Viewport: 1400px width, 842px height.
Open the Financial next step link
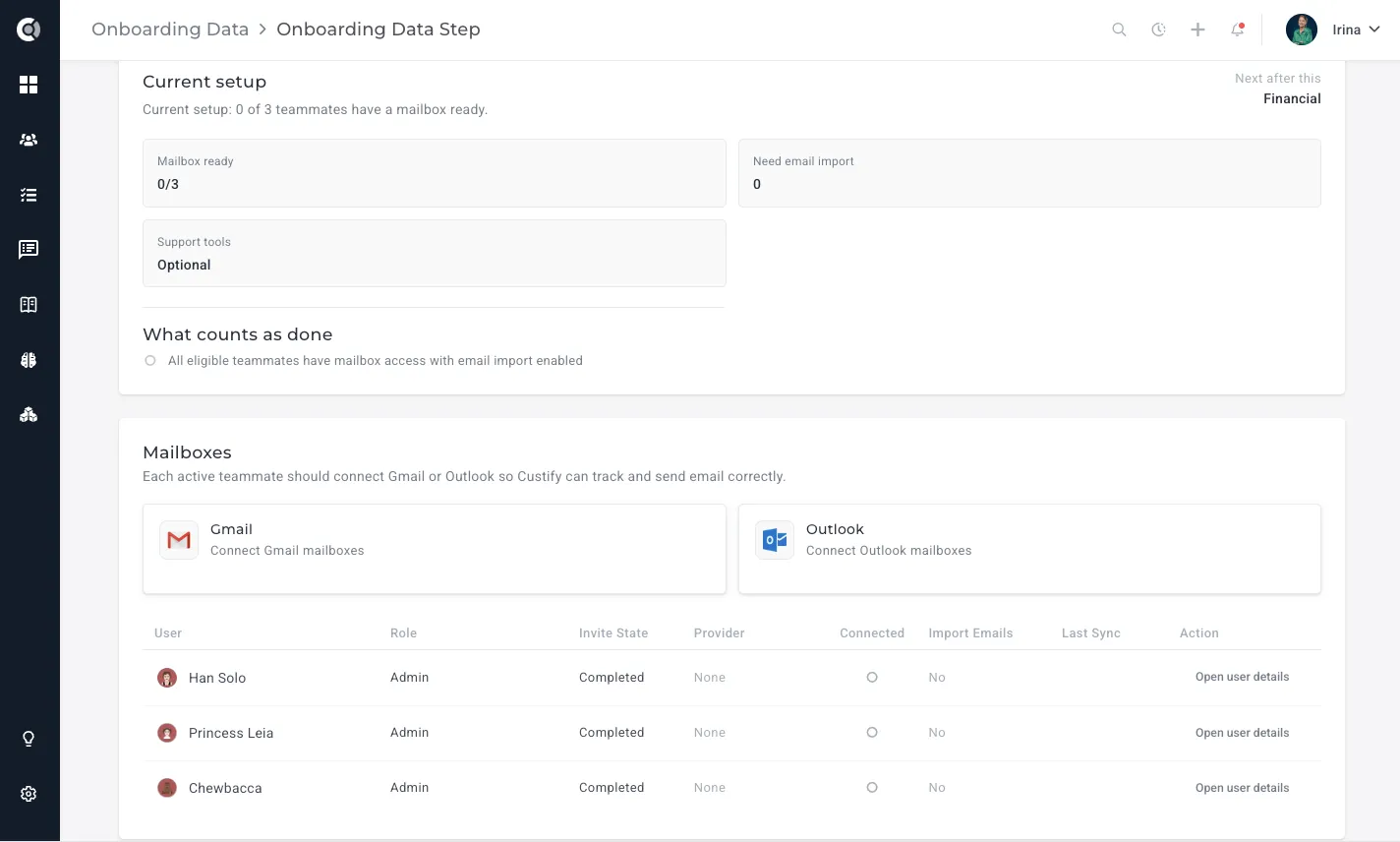tap(1292, 98)
